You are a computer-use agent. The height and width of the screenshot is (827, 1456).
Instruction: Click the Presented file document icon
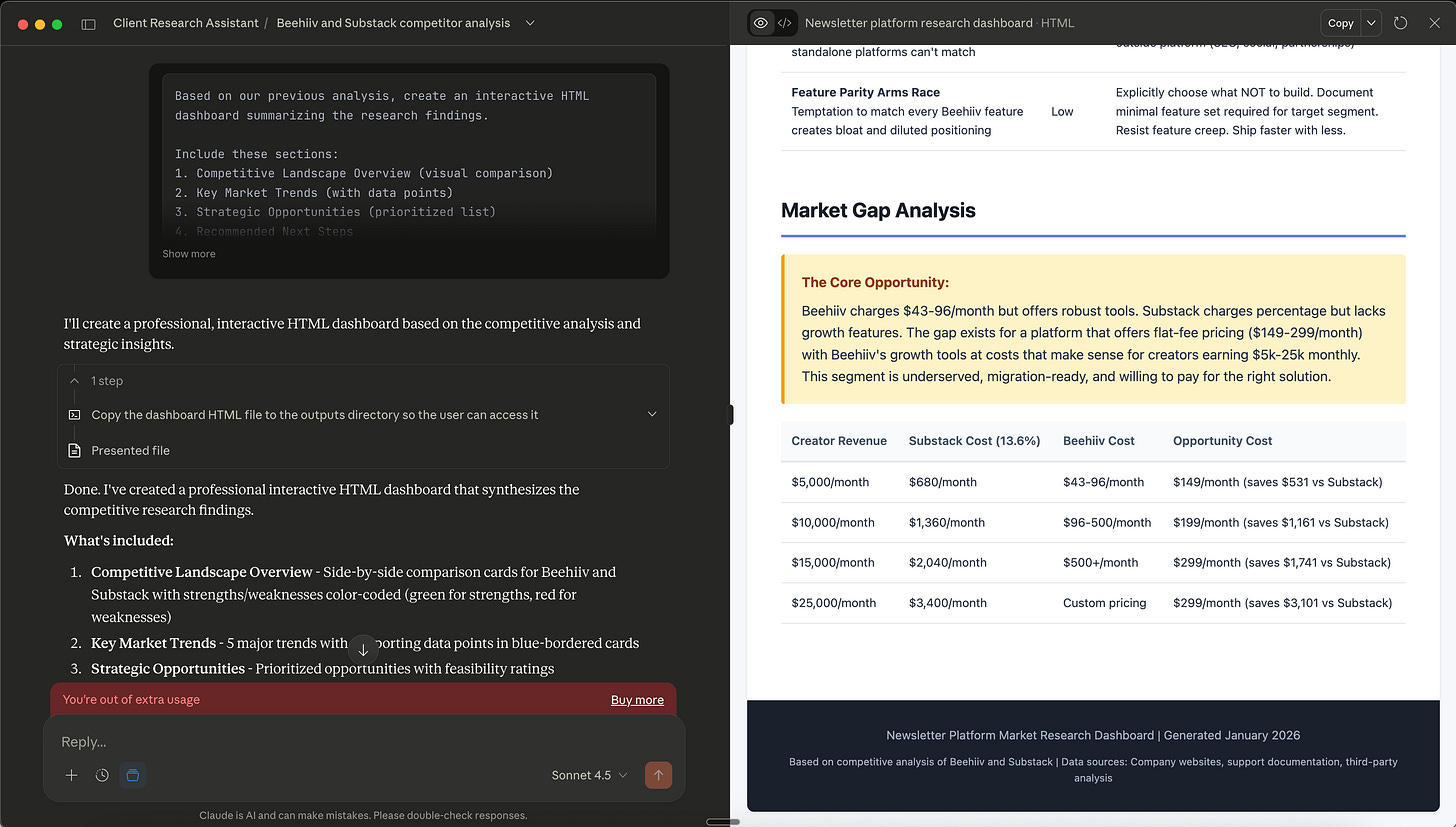tap(74, 451)
